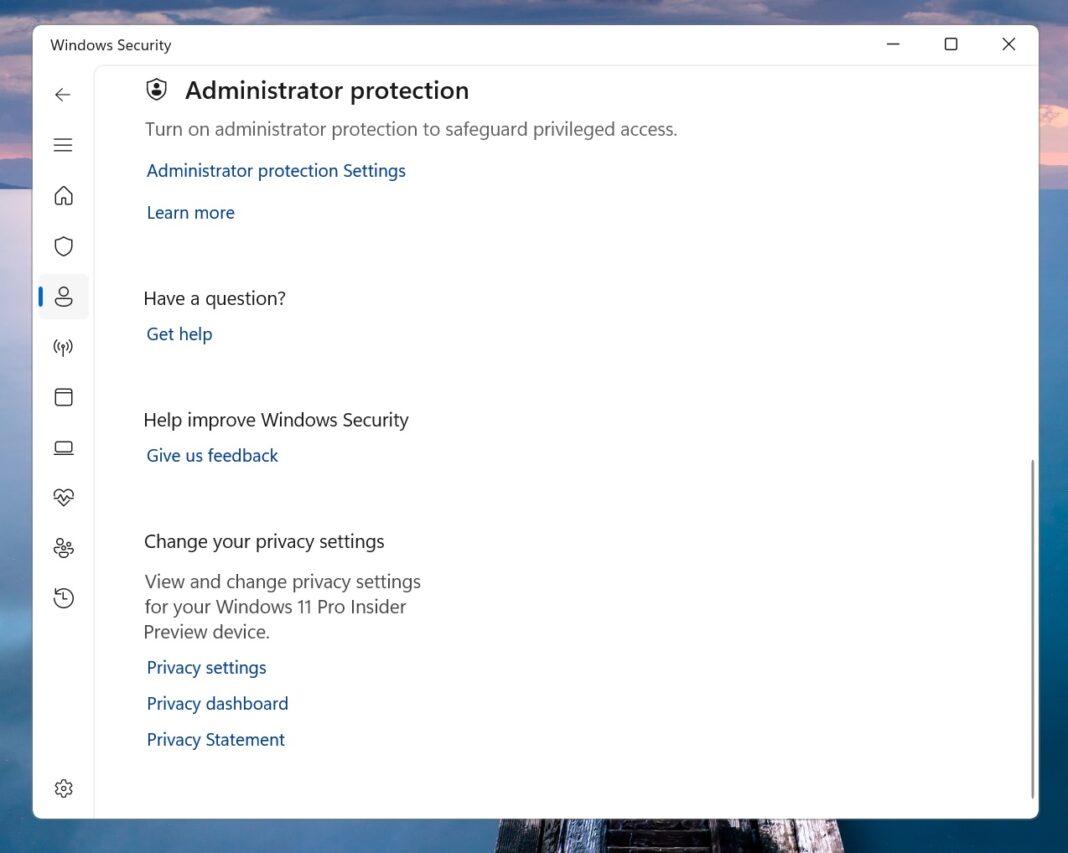This screenshot has width=1068, height=853.
Task: Navigate back using the arrow icon
Action: (62, 94)
